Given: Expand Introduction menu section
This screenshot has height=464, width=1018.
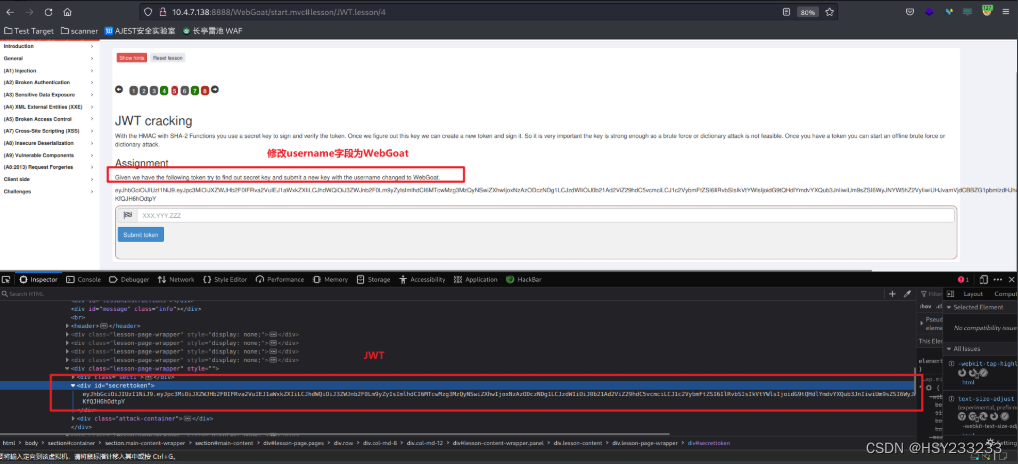Looking at the screenshot, I should coord(49,46).
